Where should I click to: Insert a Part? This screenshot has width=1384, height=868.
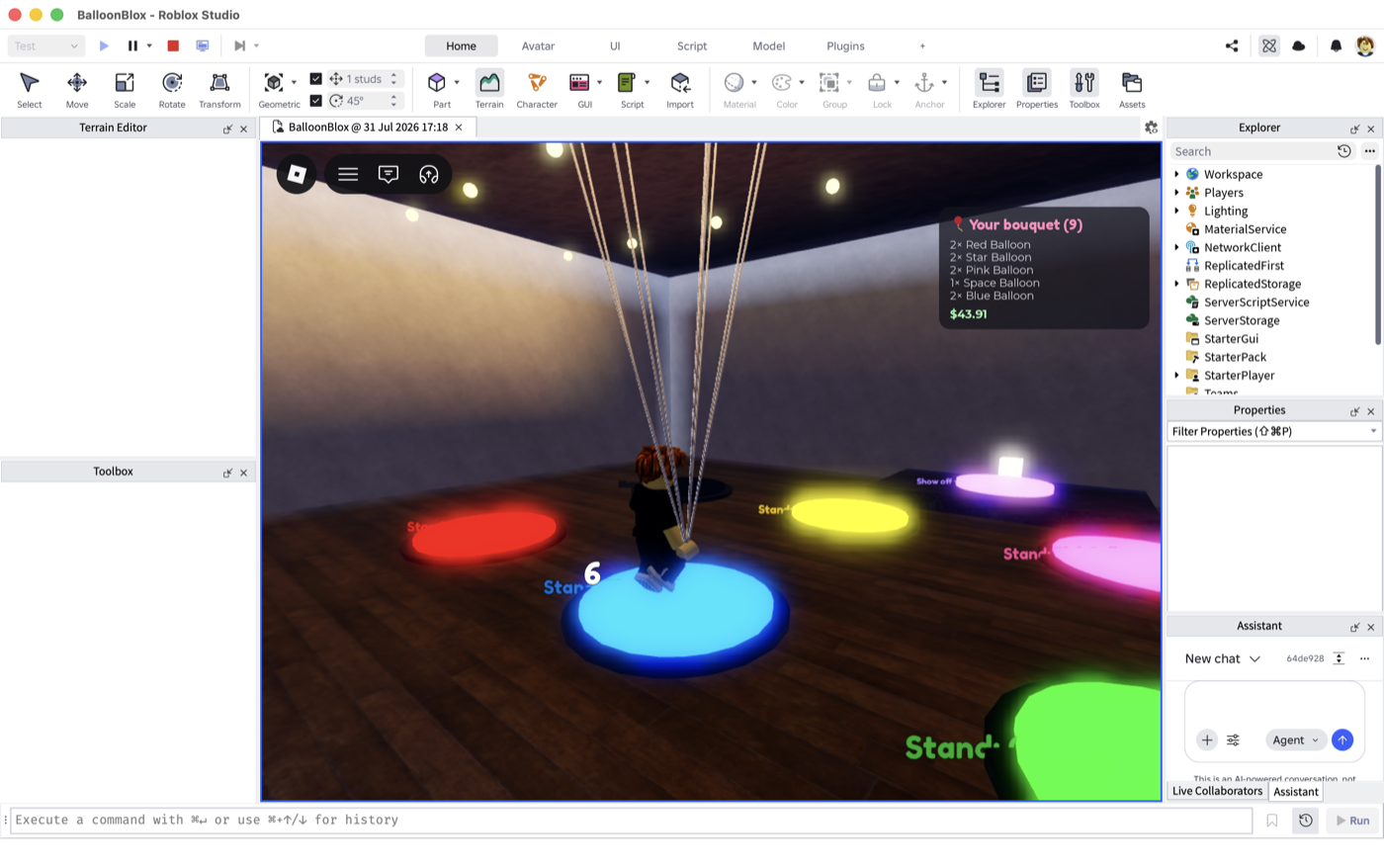tap(436, 82)
